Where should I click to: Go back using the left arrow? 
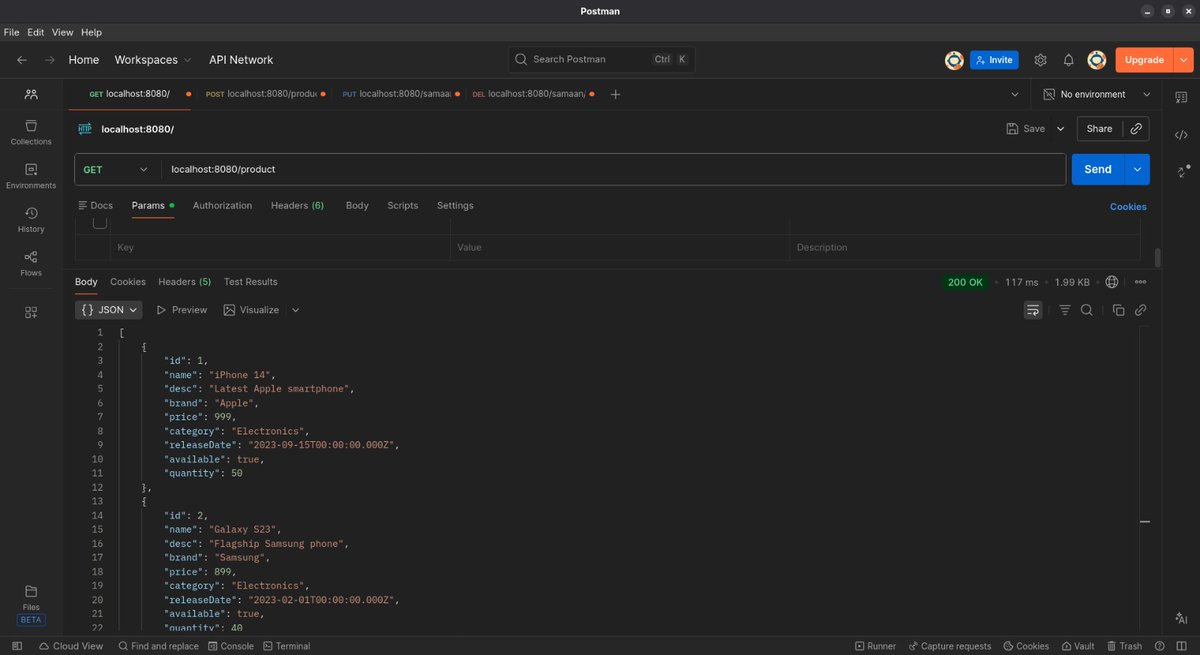point(22,60)
